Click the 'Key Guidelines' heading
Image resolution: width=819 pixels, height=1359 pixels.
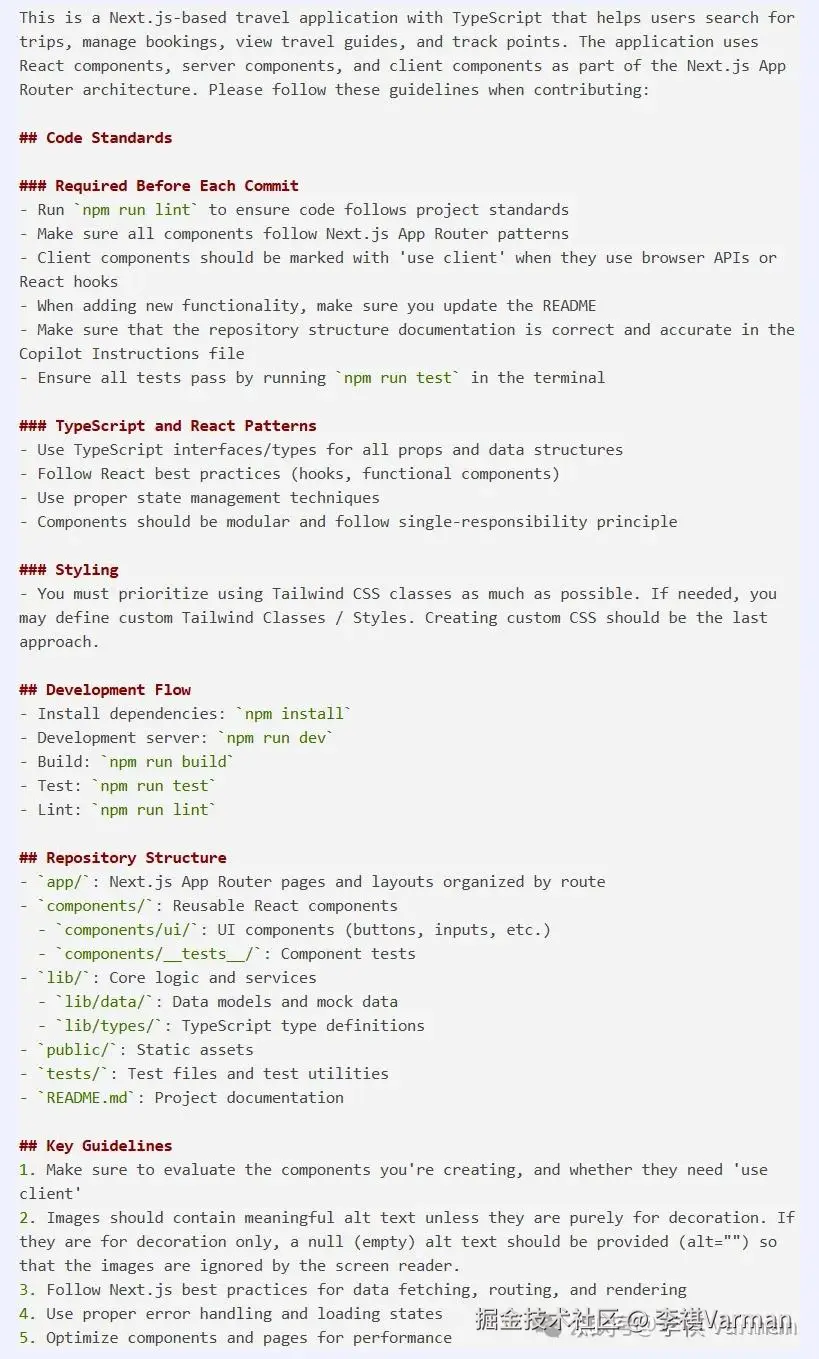[108, 1146]
